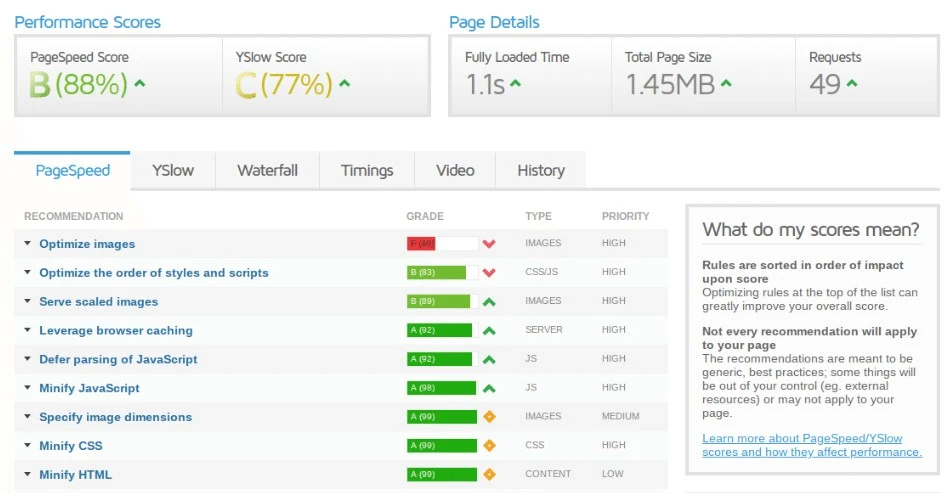
Task: Click the green up arrow beside Requests count
Action: pos(852,83)
